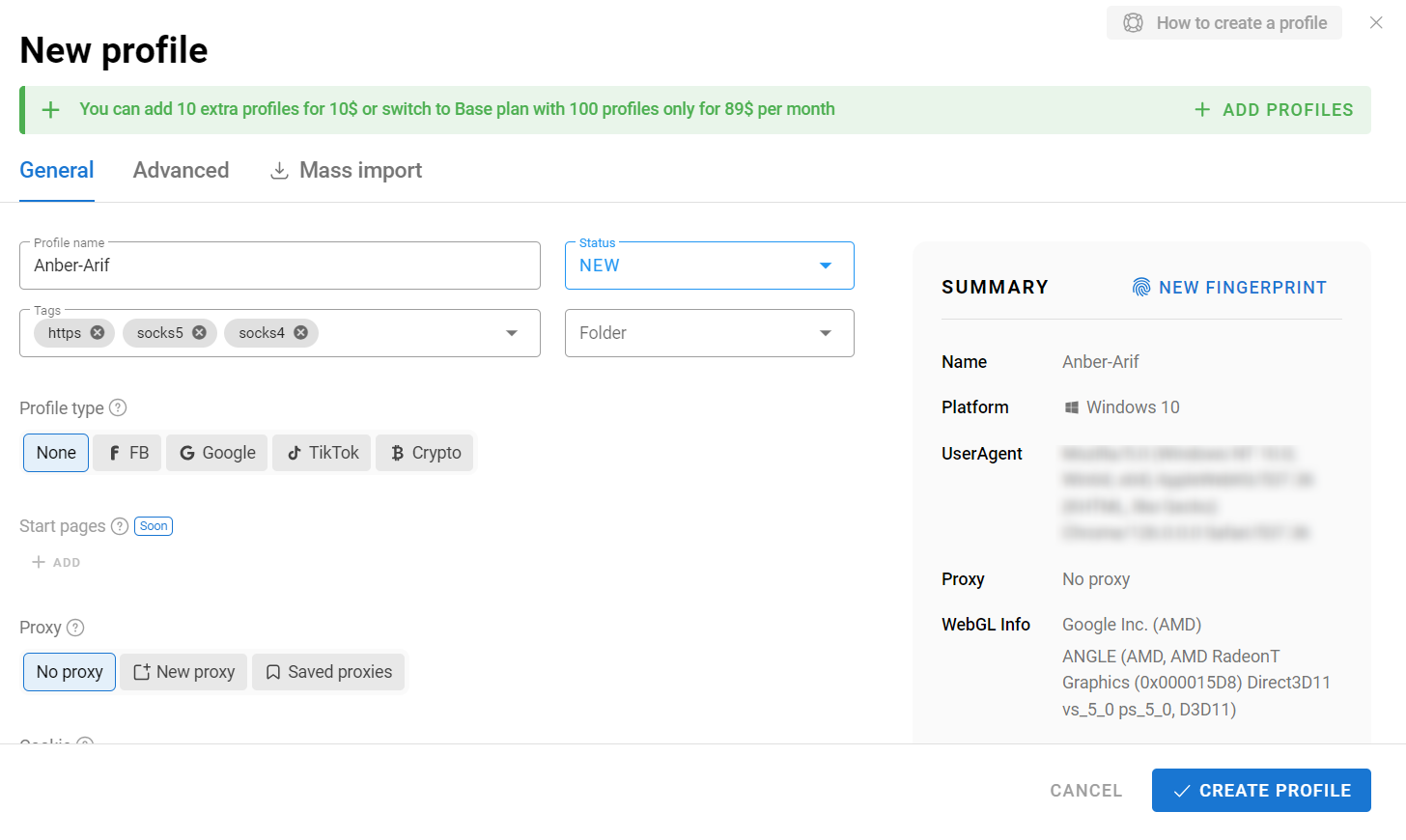Remove the "socks4" tag
This screenshot has width=1406, height=840.
coord(299,332)
